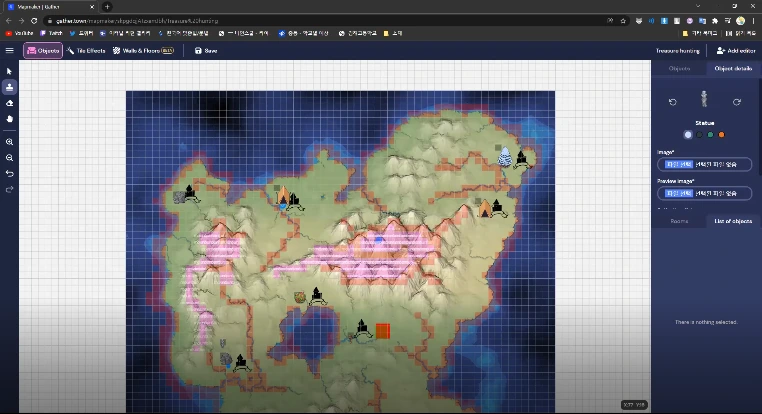This screenshot has width=762, height=414.
Task: Open a new browser tab
Action: (107, 7)
